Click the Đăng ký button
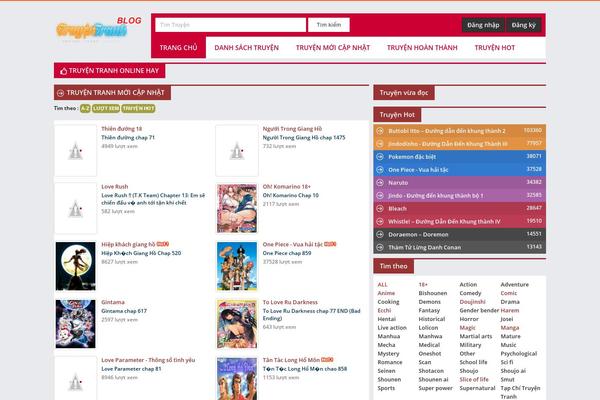 pos(523,25)
